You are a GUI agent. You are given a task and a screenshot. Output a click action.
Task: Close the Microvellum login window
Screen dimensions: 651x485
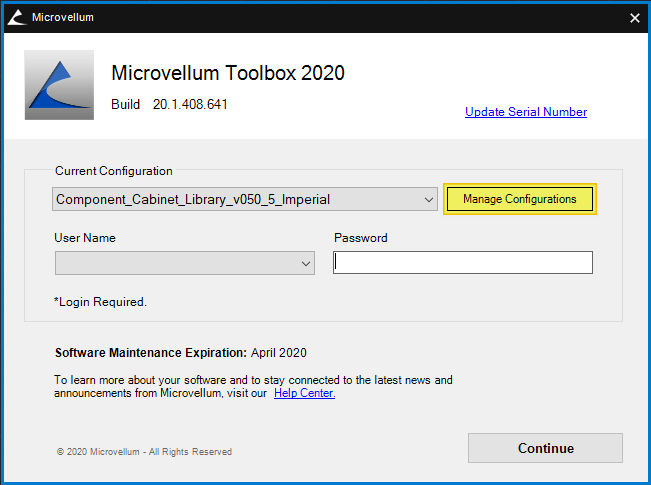[x=634, y=18]
